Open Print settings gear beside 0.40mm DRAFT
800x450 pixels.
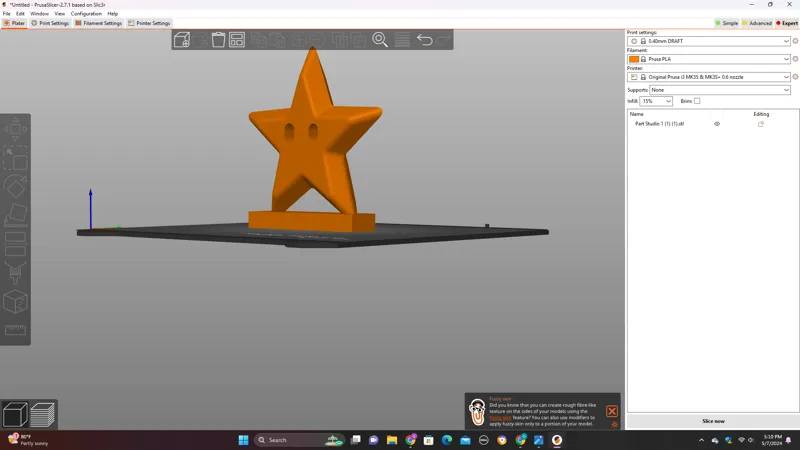pyautogui.click(x=795, y=41)
